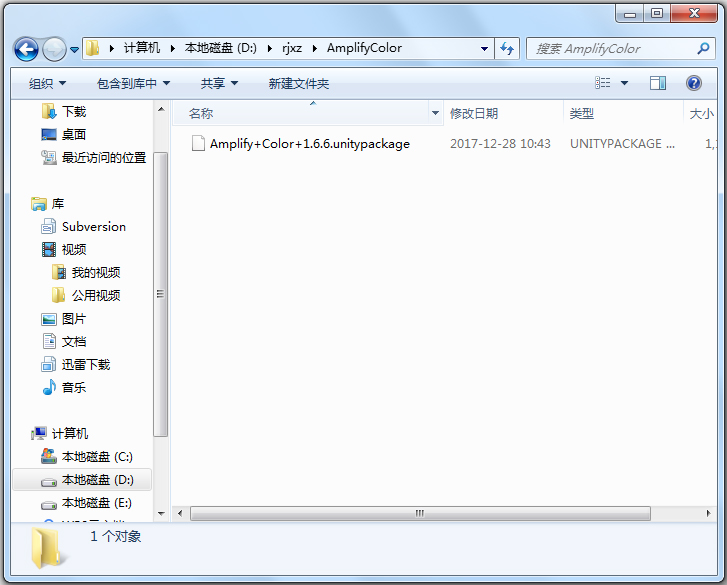727x585 pixels.
Task: Open 本地磁盘 (E:) drive
Action: (x=97, y=502)
